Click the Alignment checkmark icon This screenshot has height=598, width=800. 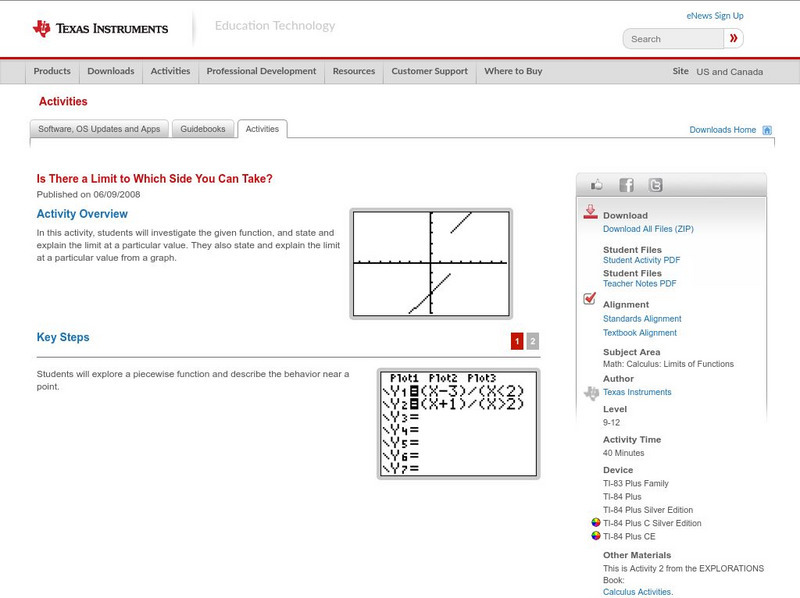[x=589, y=298]
